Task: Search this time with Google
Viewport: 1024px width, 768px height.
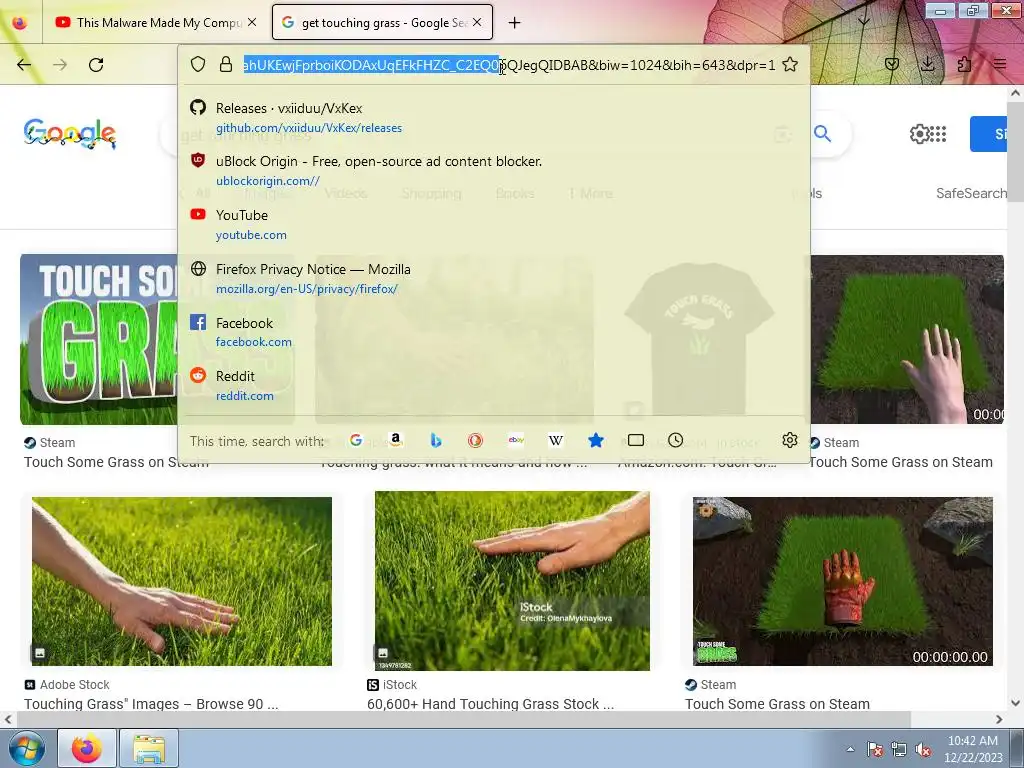Action: pyautogui.click(x=356, y=440)
